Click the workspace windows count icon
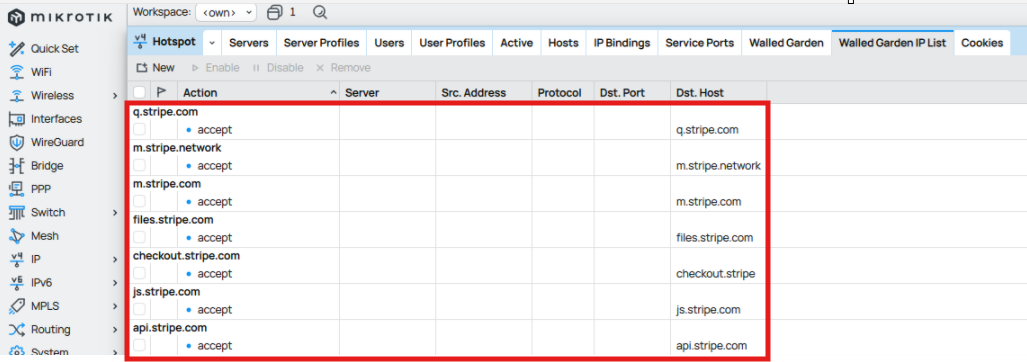Screen dimensions: 1027x362 275,12
